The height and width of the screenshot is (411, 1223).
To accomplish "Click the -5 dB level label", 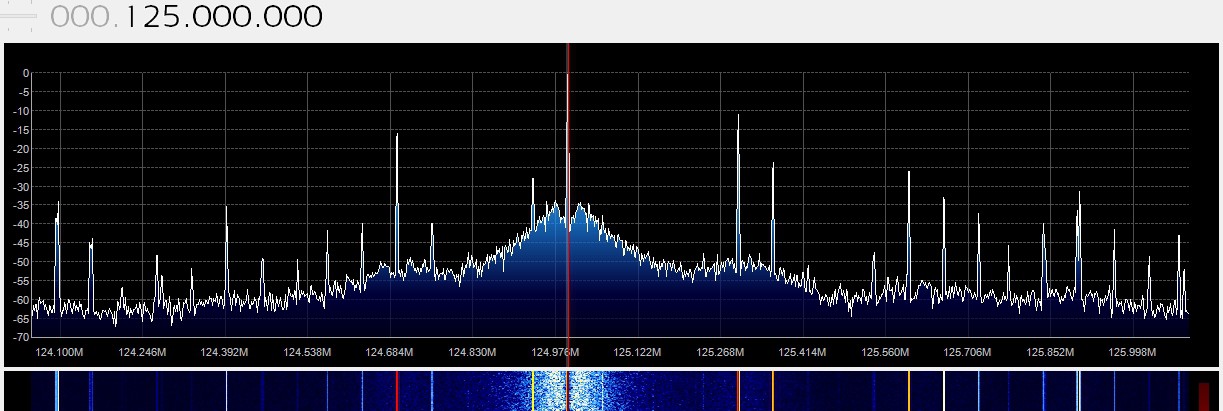I will click(x=24, y=92).
